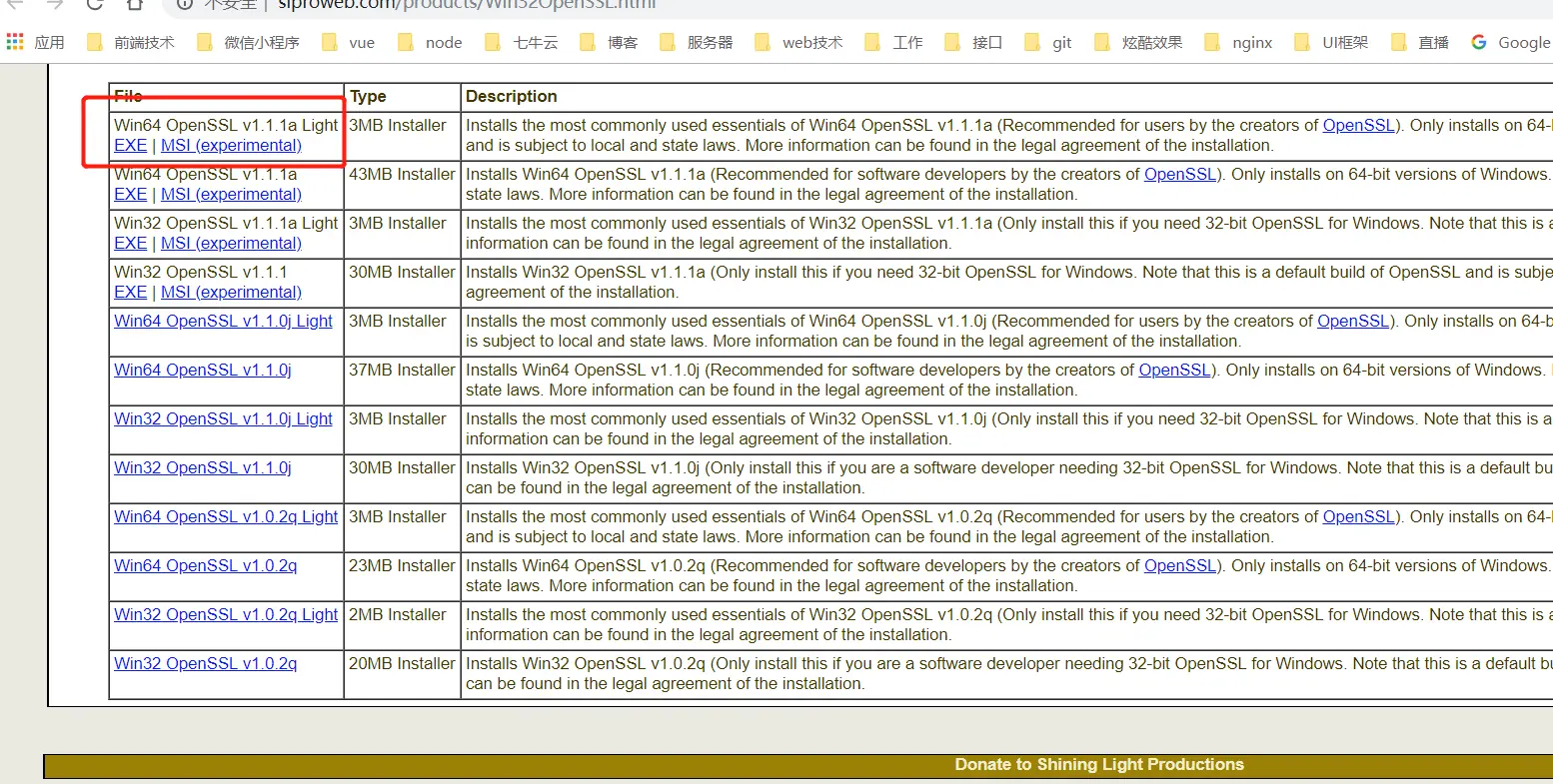The height and width of the screenshot is (784, 1553).
Task: Follow OpenSSL link in Win64 v1.0.2q Light description
Action: pyautogui.click(x=1359, y=516)
